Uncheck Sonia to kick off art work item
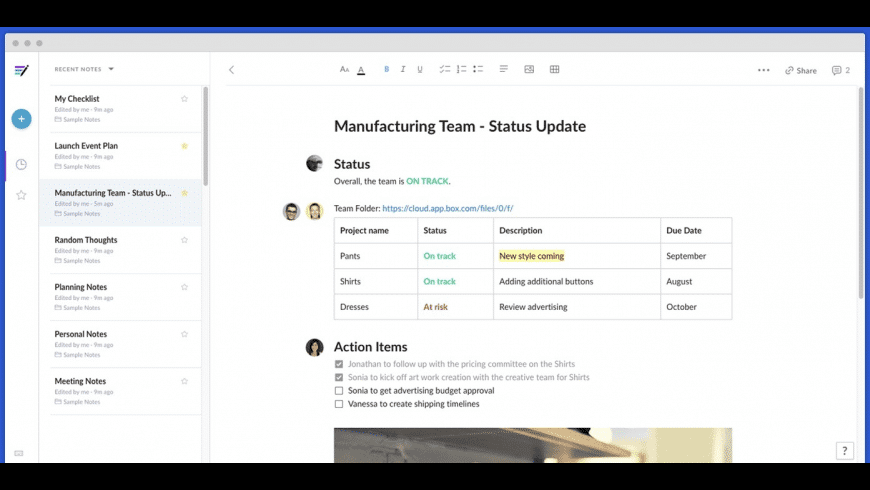The width and height of the screenshot is (870, 490). [339, 377]
